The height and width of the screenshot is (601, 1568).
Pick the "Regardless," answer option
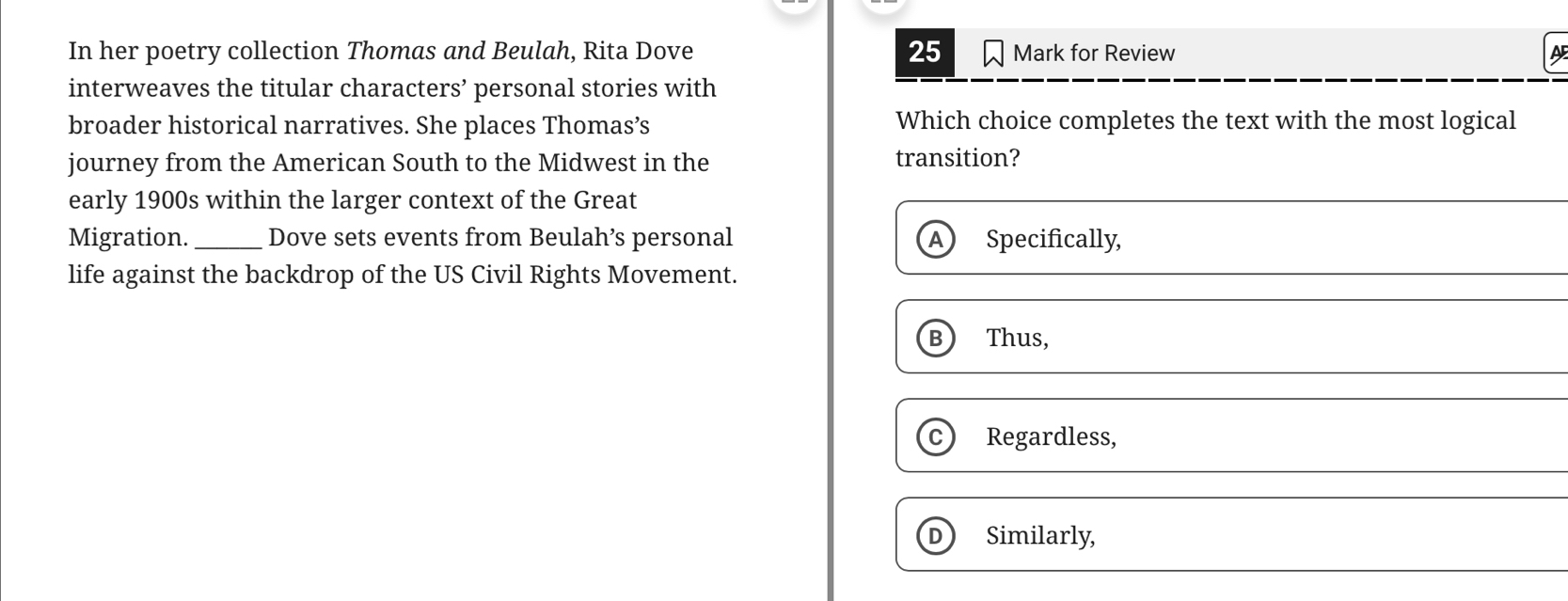[1052, 437]
